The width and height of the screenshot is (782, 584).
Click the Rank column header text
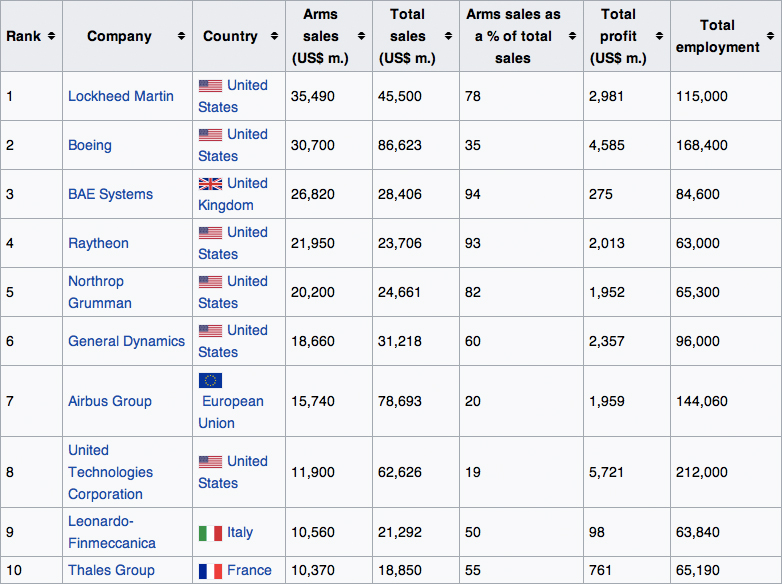point(23,36)
